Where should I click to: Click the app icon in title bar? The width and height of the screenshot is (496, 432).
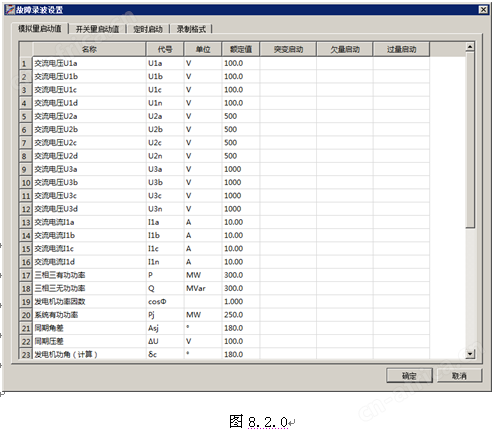coord(10,10)
